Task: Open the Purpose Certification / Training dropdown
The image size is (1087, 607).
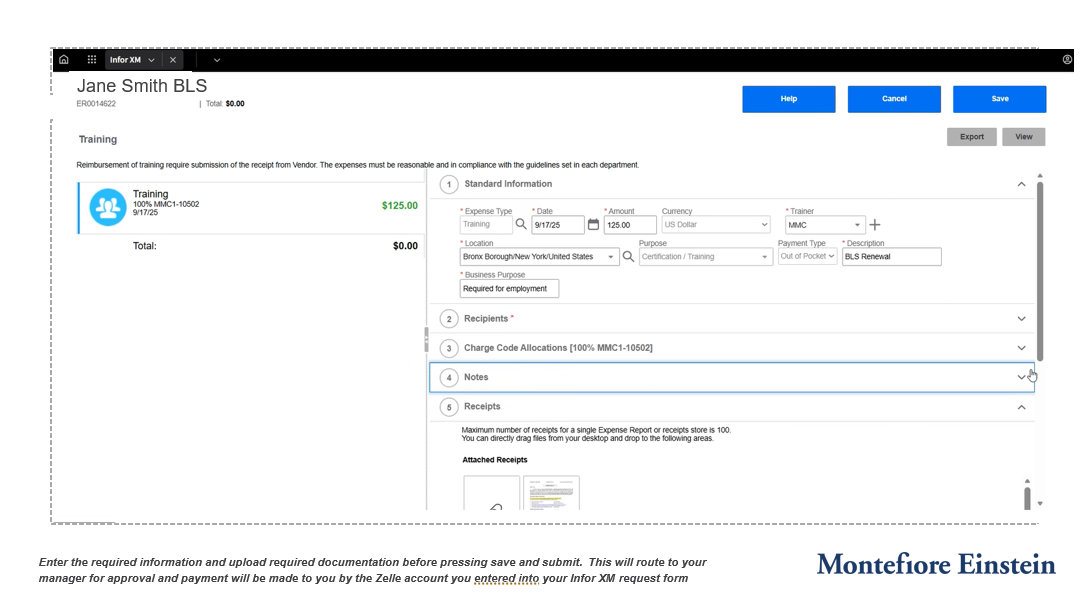Action: tap(706, 256)
